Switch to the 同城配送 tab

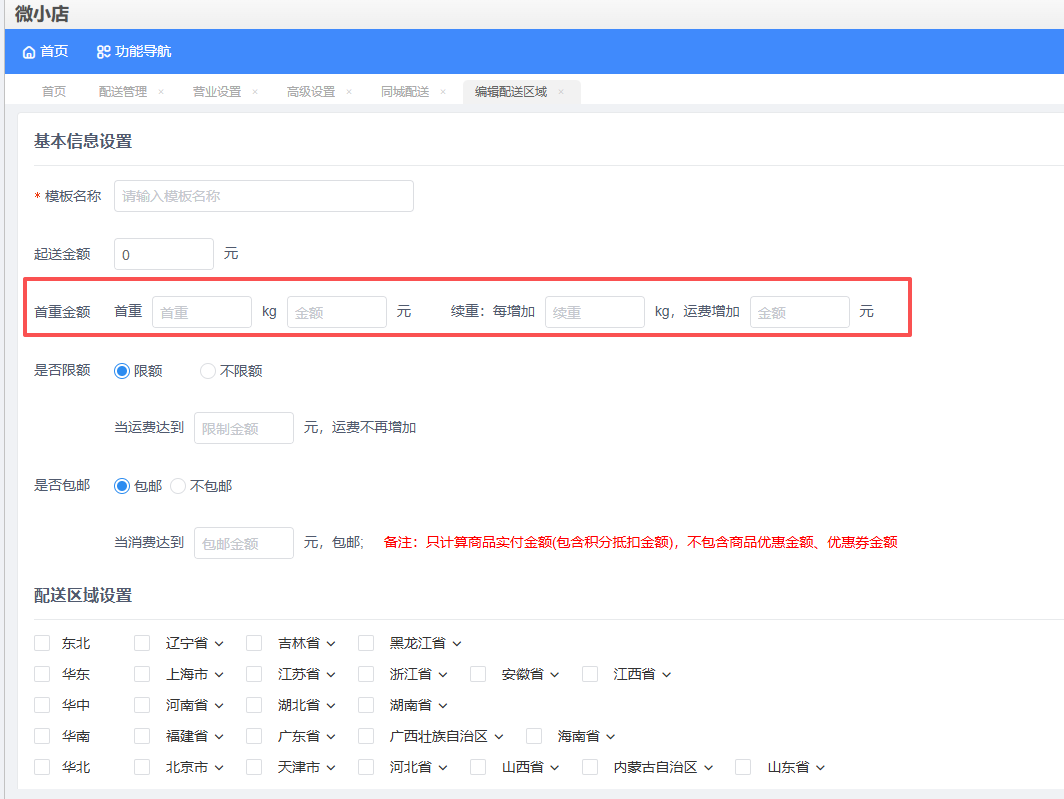coord(405,92)
